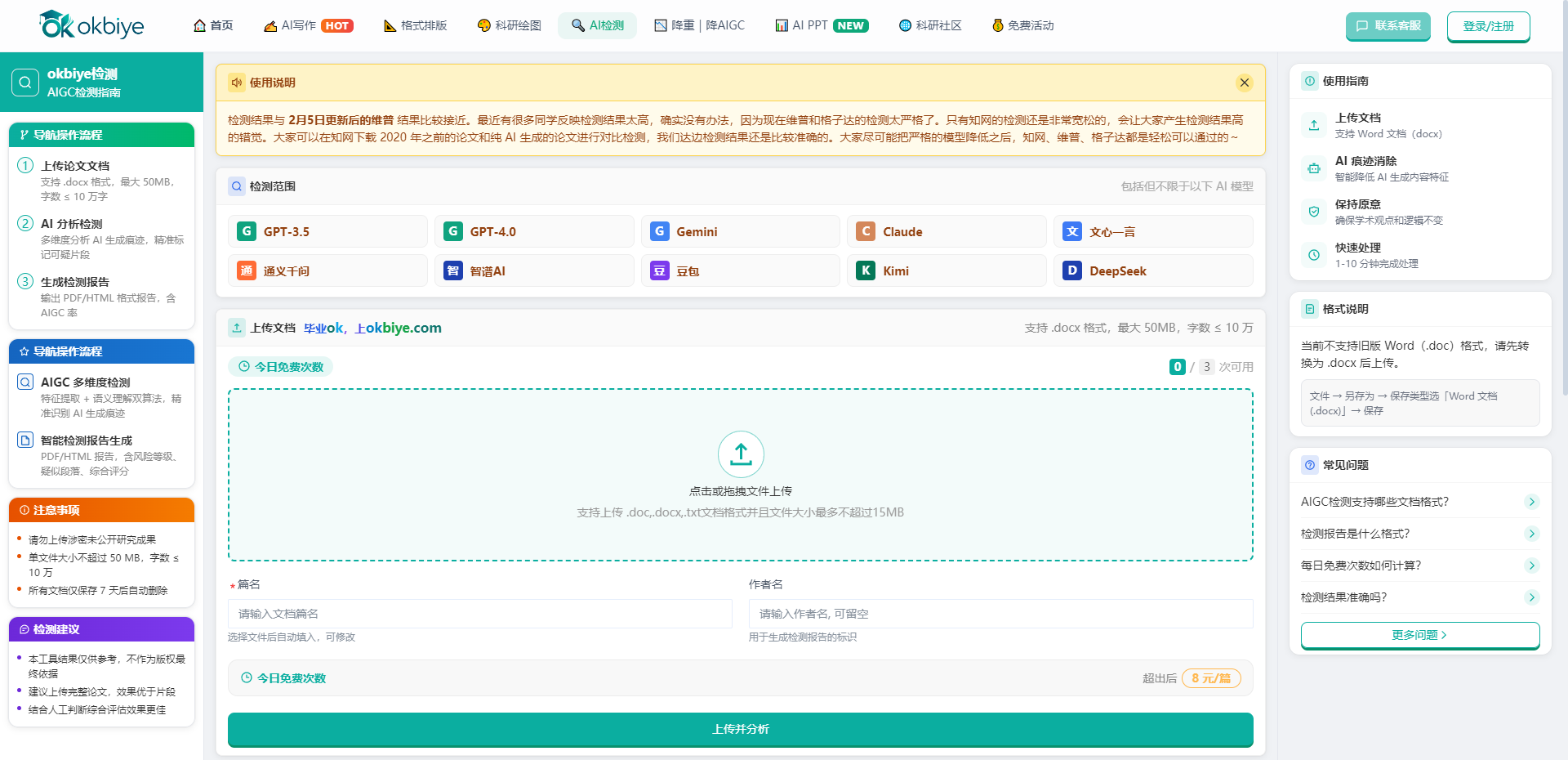
Task: Click the 注意事项 section header
Action: click(101, 510)
